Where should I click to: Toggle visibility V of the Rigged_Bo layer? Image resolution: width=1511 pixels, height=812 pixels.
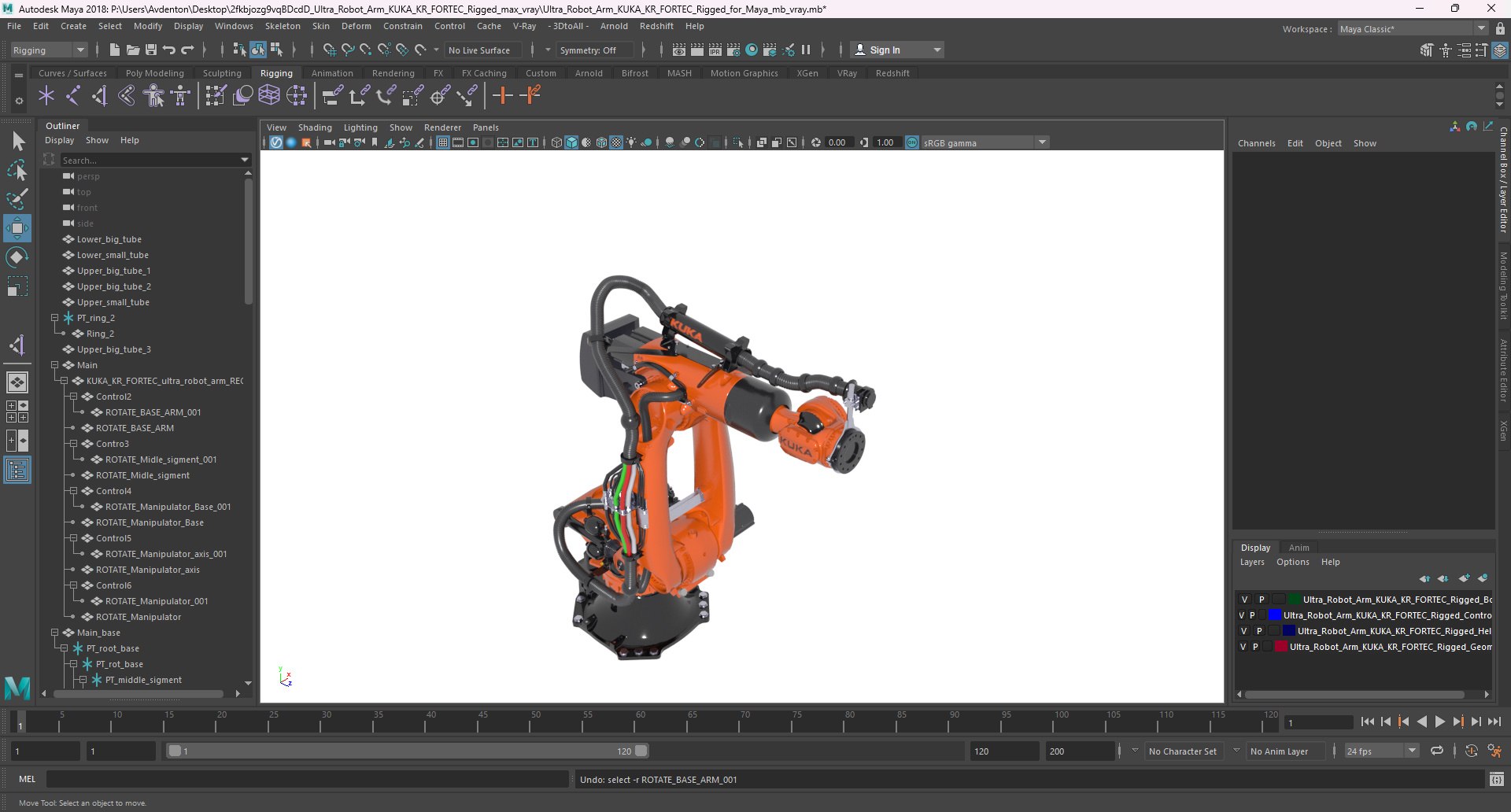(x=1244, y=600)
